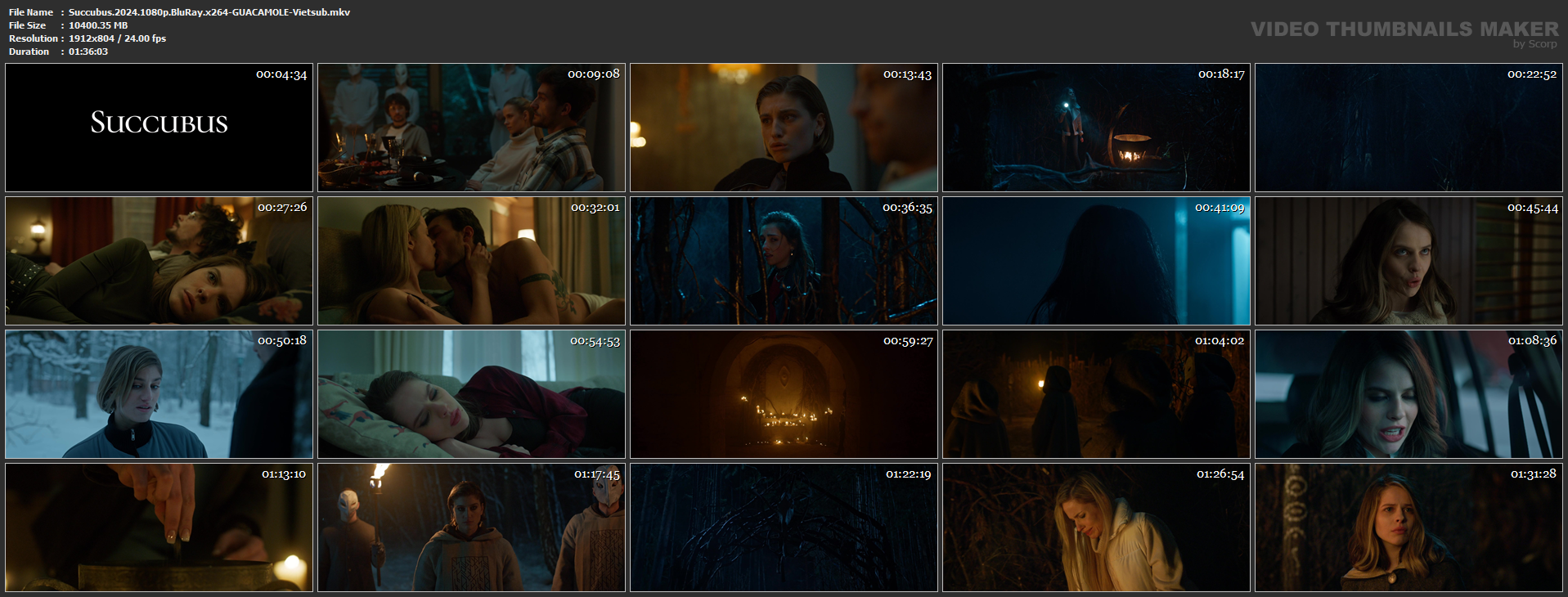Select the thumbnail timestamped 01:08:36
This screenshot has width=1568, height=597.
[1409, 394]
